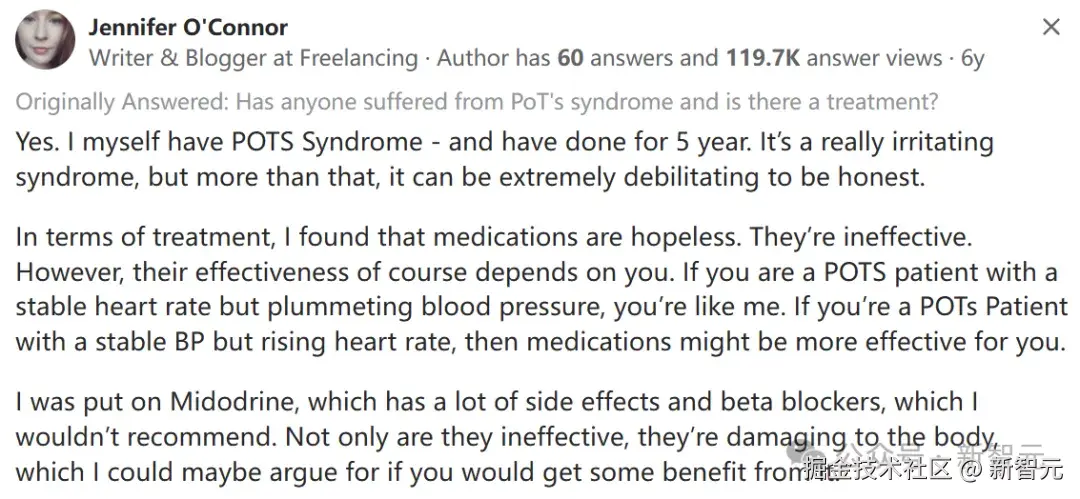Click the Originally Answered label
This screenshot has width=1080, height=499.
(x=122, y=102)
